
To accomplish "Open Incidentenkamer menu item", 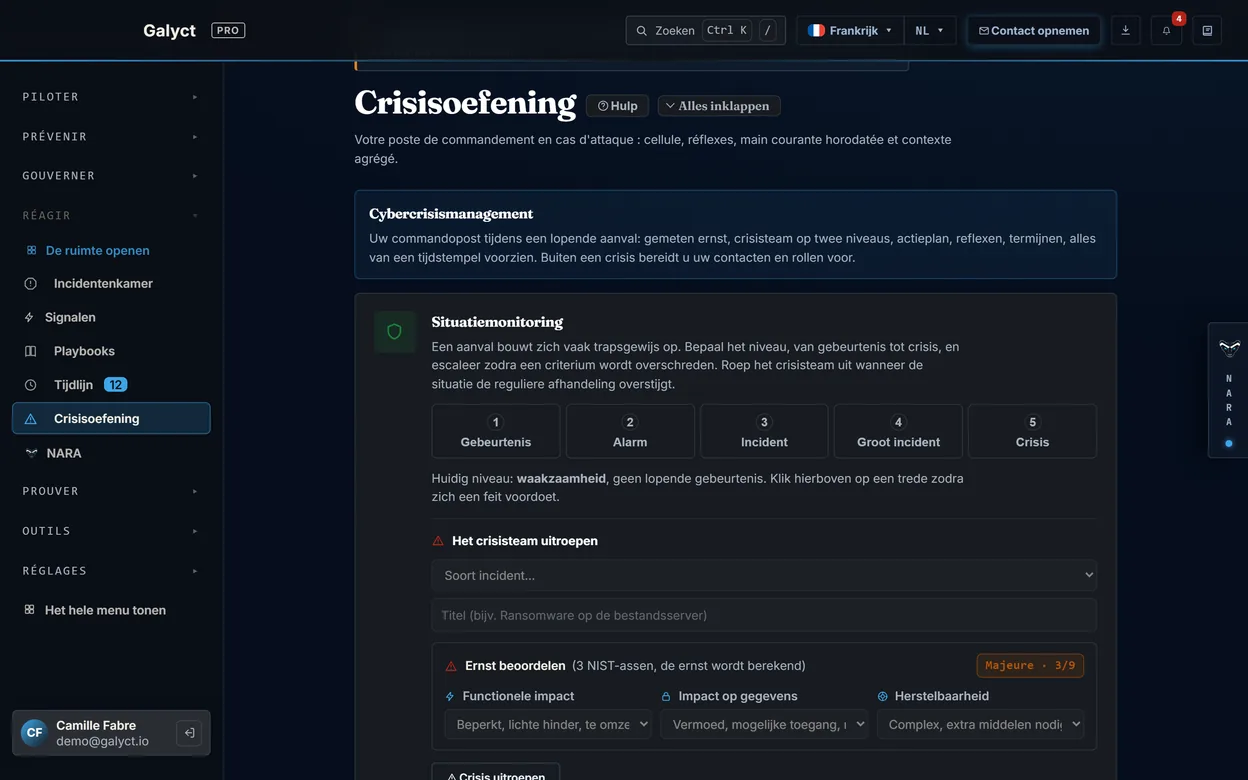I will pyautogui.click(x=111, y=284).
